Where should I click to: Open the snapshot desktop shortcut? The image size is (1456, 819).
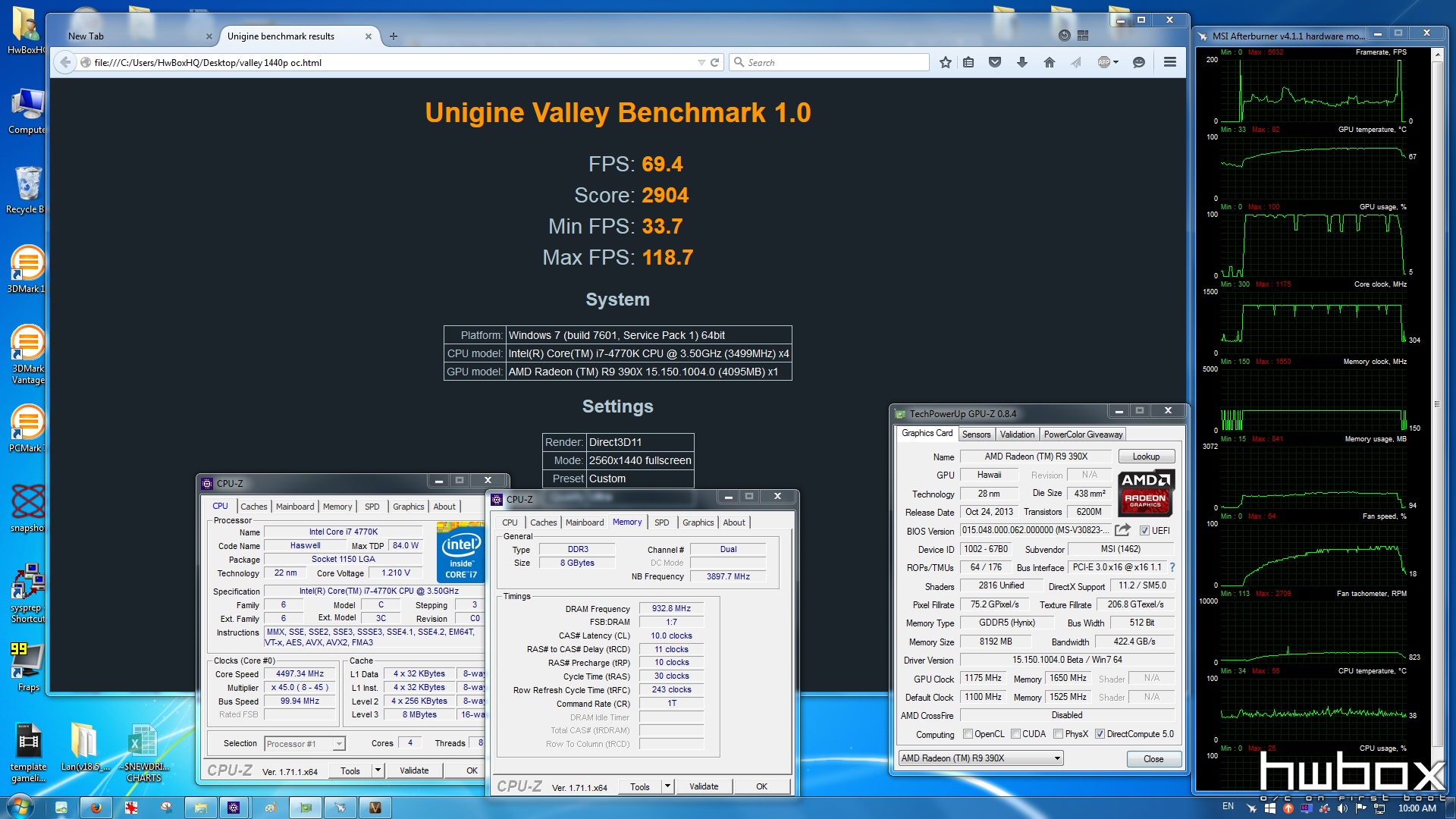tap(27, 508)
